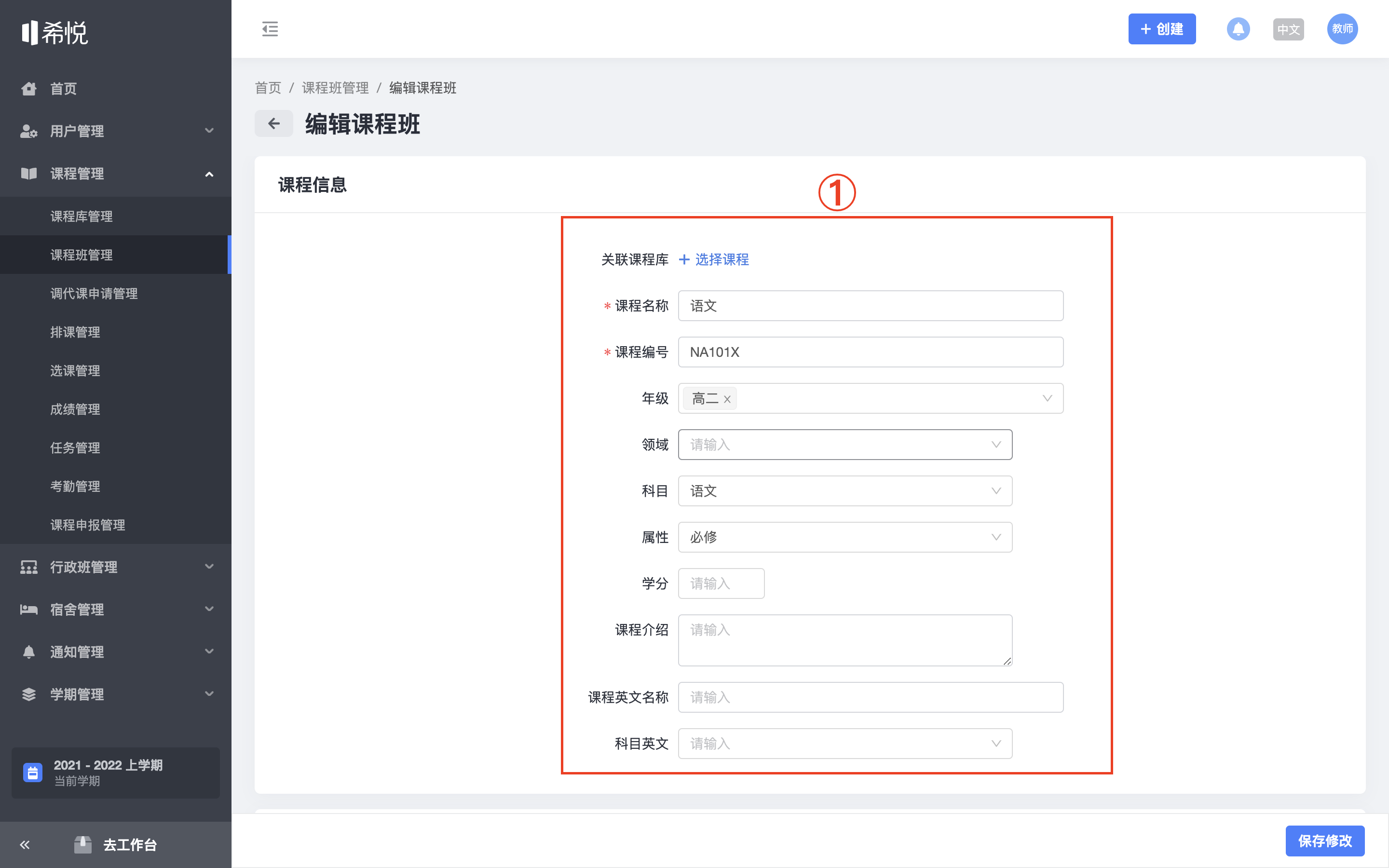The image size is (1389, 868).
Task: Open the 属性 dropdown showing 必修
Action: (x=845, y=537)
